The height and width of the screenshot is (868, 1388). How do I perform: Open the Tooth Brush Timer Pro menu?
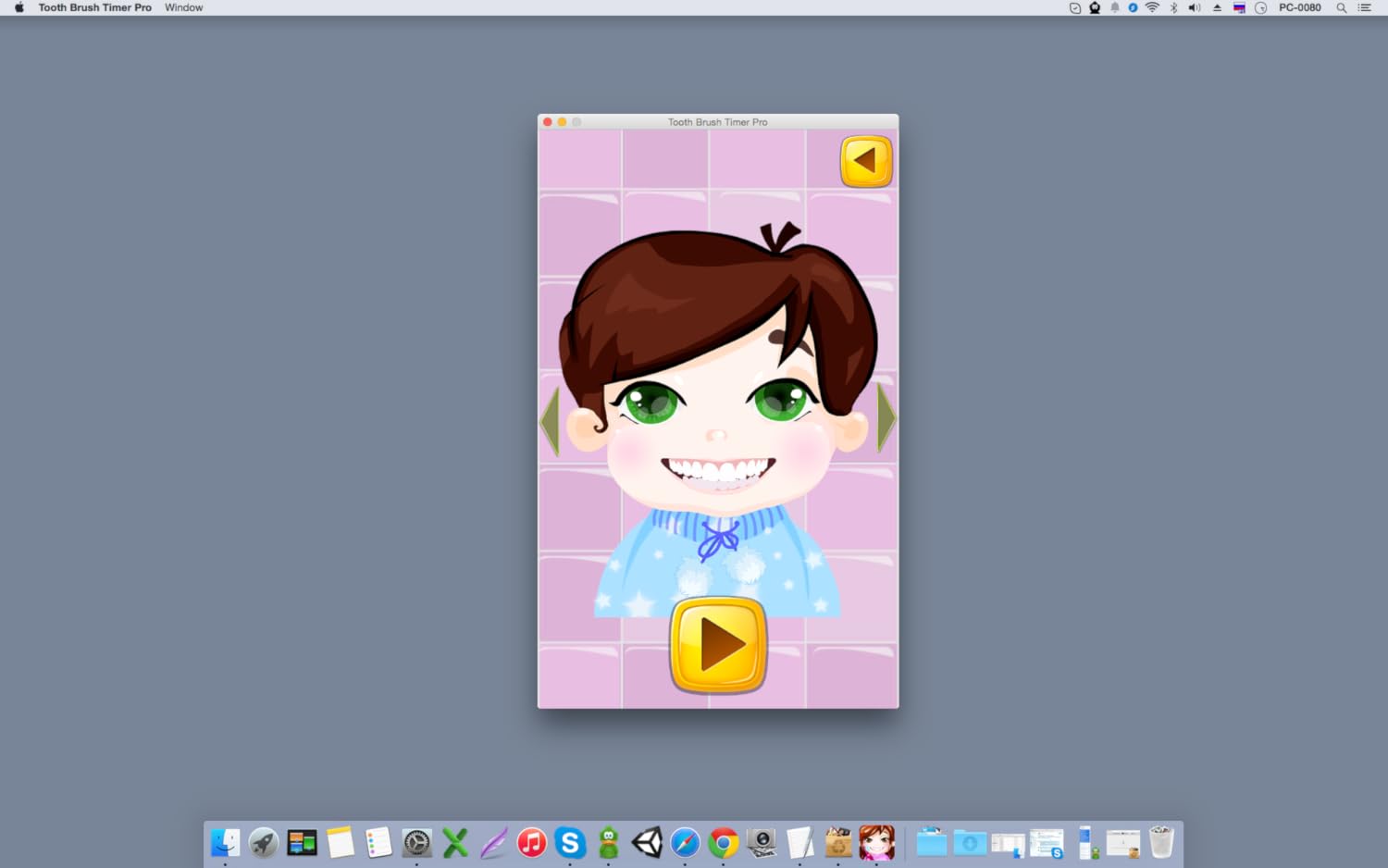pos(94,7)
